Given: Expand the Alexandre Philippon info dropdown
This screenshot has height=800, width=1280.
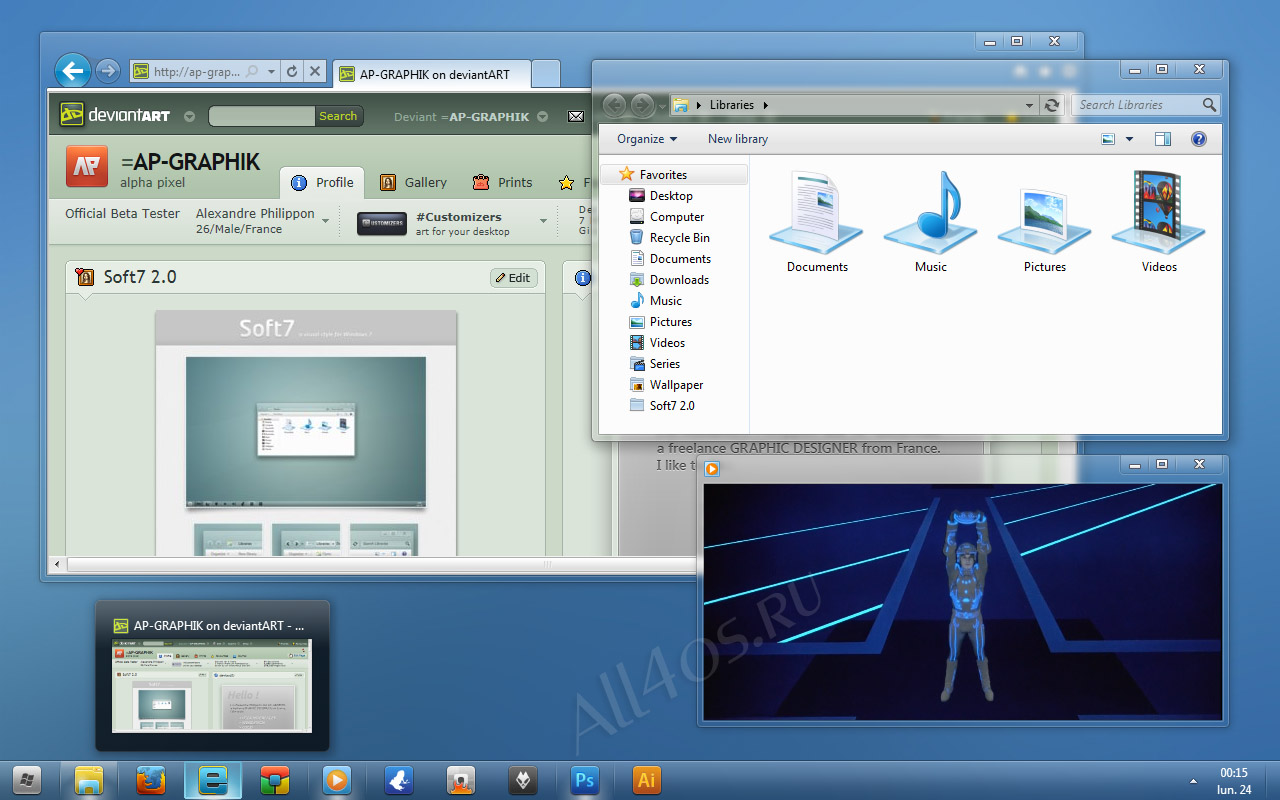Looking at the screenshot, I should pyautogui.click(x=326, y=221).
